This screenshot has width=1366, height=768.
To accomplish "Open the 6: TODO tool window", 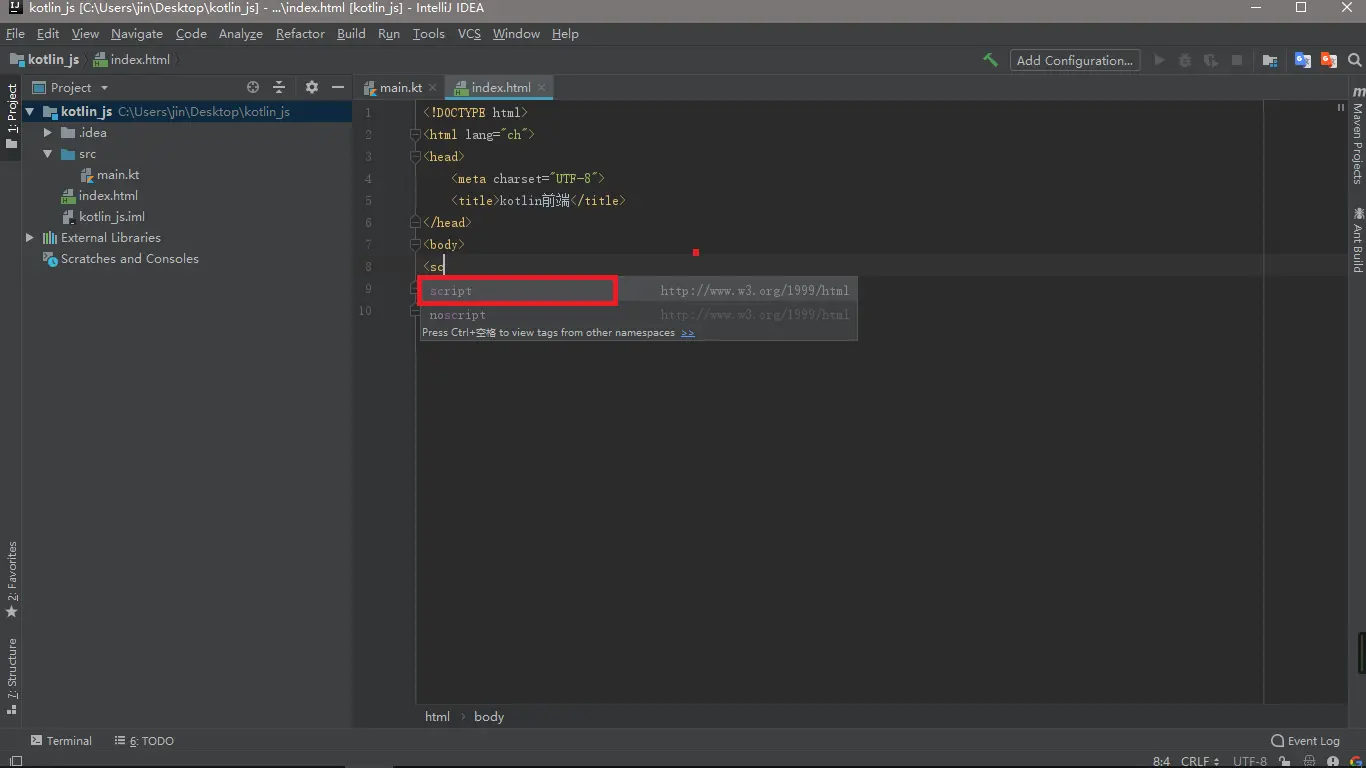I will pyautogui.click(x=144, y=741).
